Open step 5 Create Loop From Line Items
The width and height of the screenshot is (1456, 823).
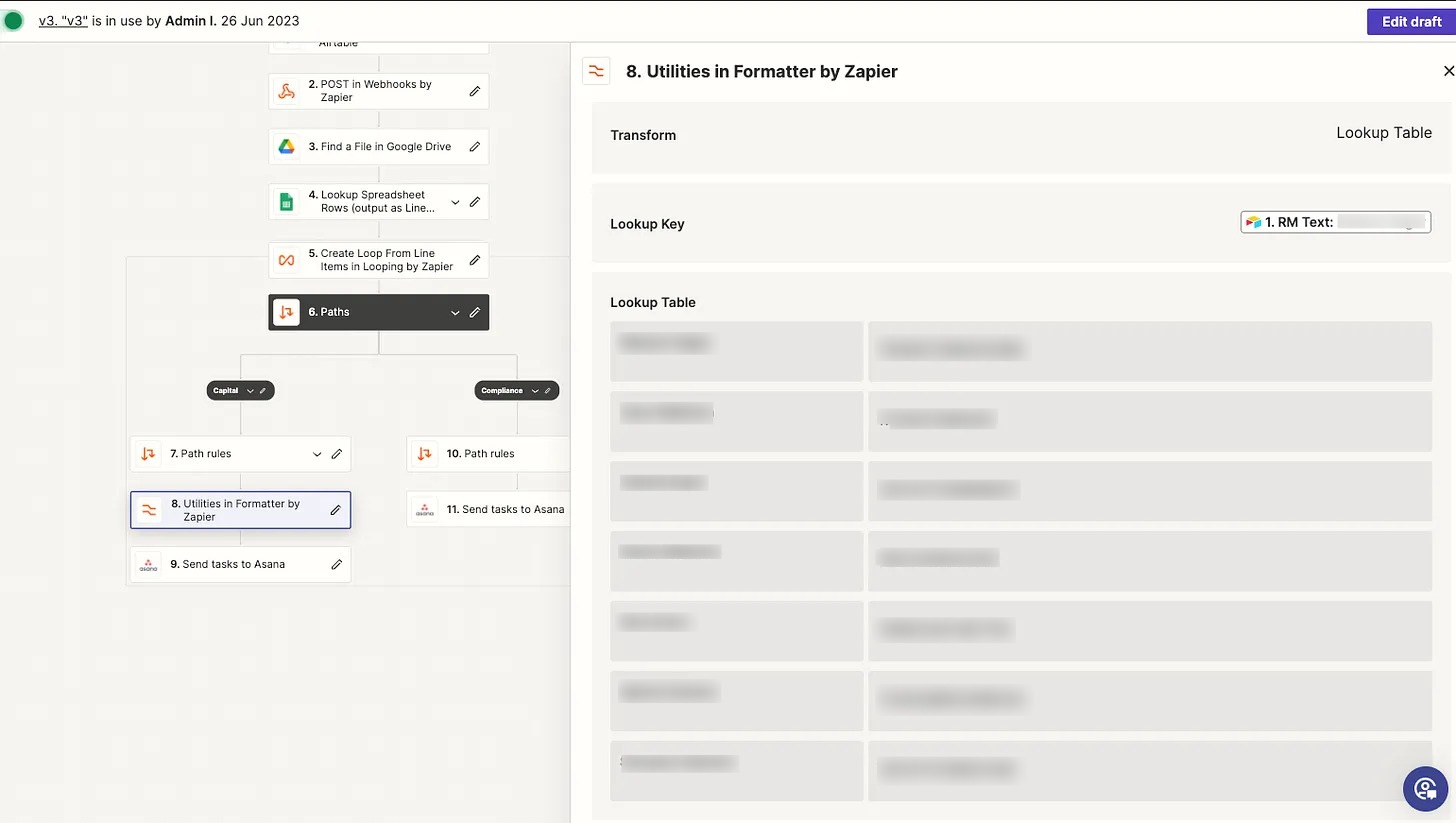click(378, 260)
